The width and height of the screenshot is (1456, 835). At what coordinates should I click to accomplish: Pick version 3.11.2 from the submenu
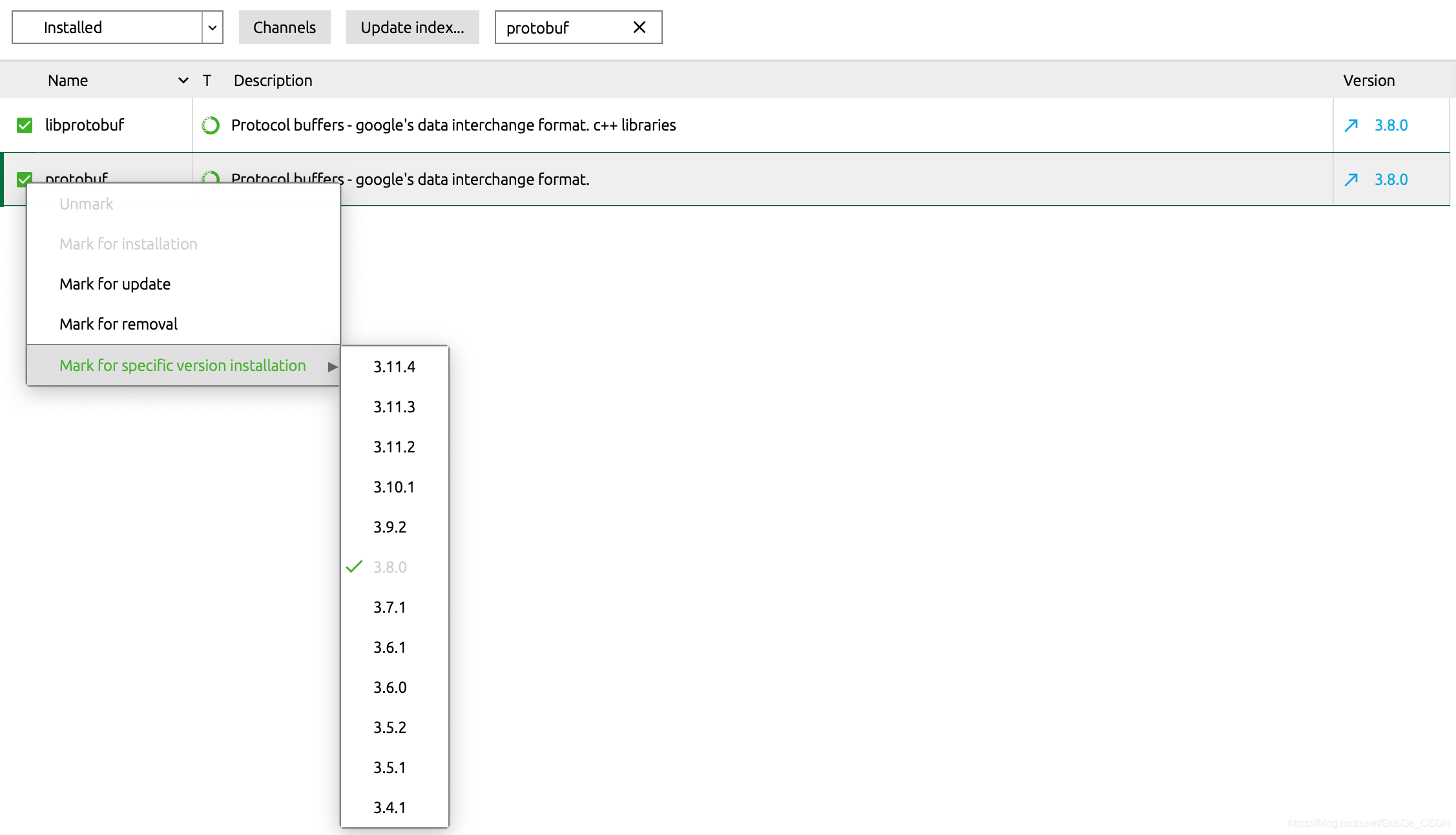395,447
